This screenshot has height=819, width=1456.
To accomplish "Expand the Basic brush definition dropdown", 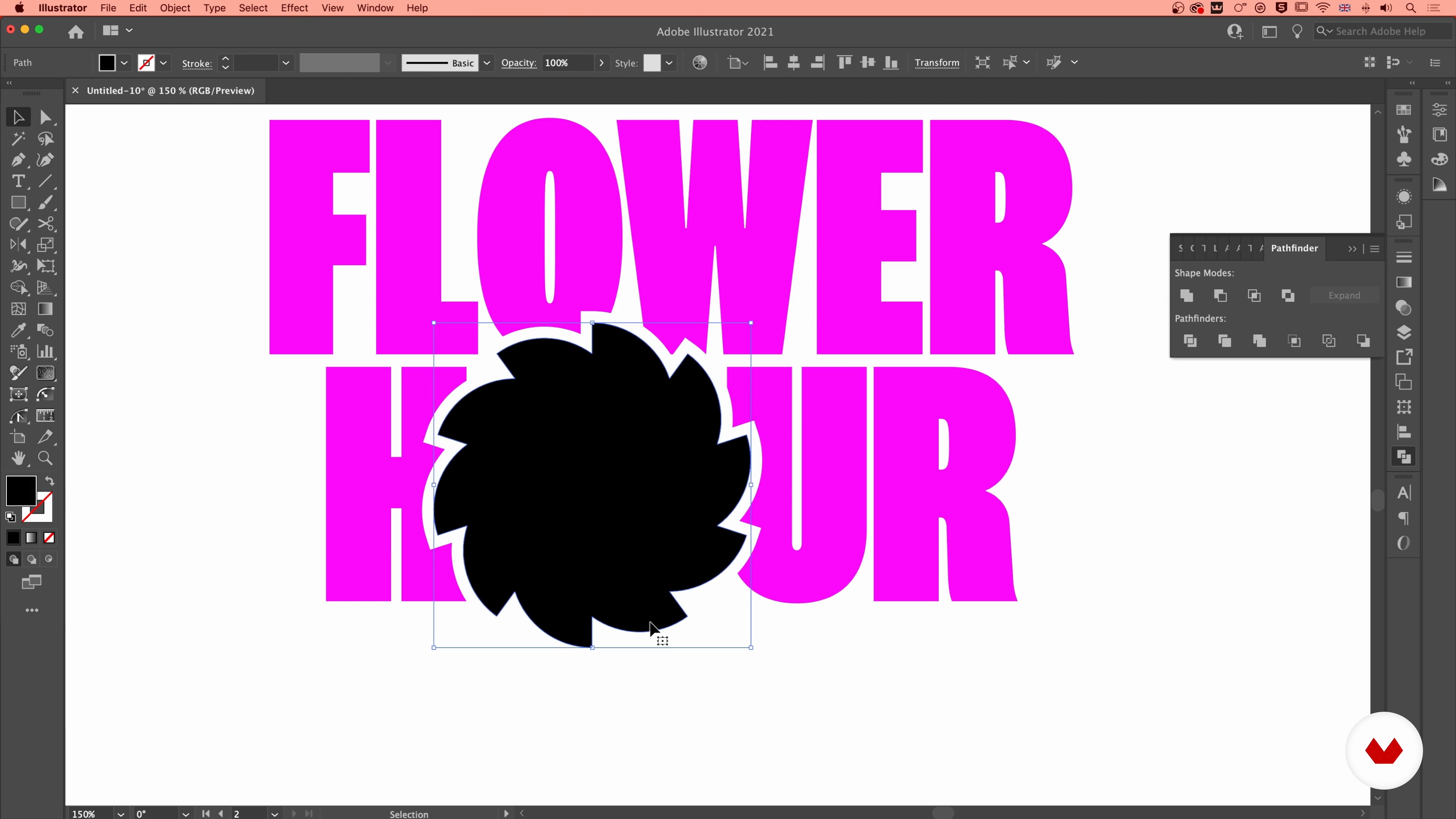I will point(486,63).
